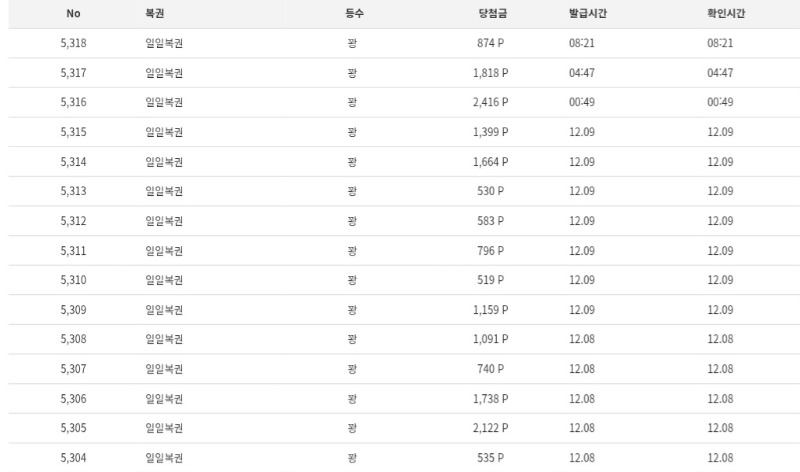The height and width of the screenshot is (472, 800).
Task: Select row number 5,315
Action: (73, 132)
